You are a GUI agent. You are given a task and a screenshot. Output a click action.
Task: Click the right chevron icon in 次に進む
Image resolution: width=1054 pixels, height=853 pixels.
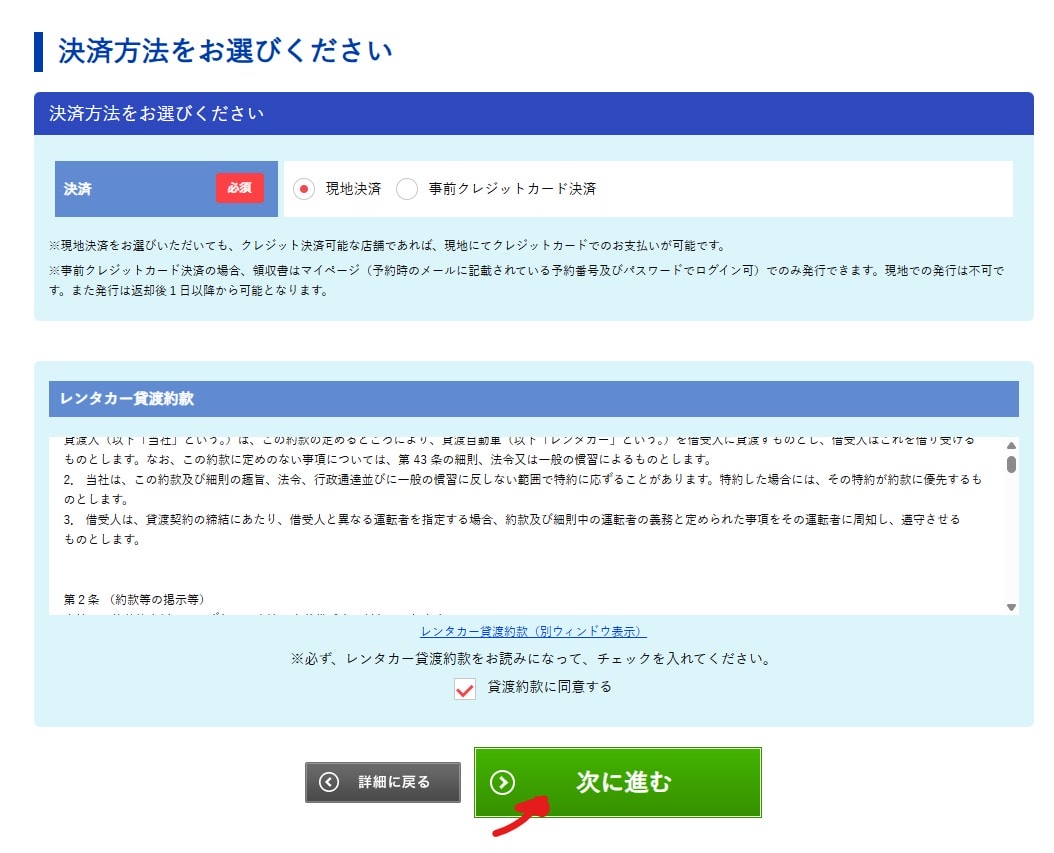click(x=502, y=782)
